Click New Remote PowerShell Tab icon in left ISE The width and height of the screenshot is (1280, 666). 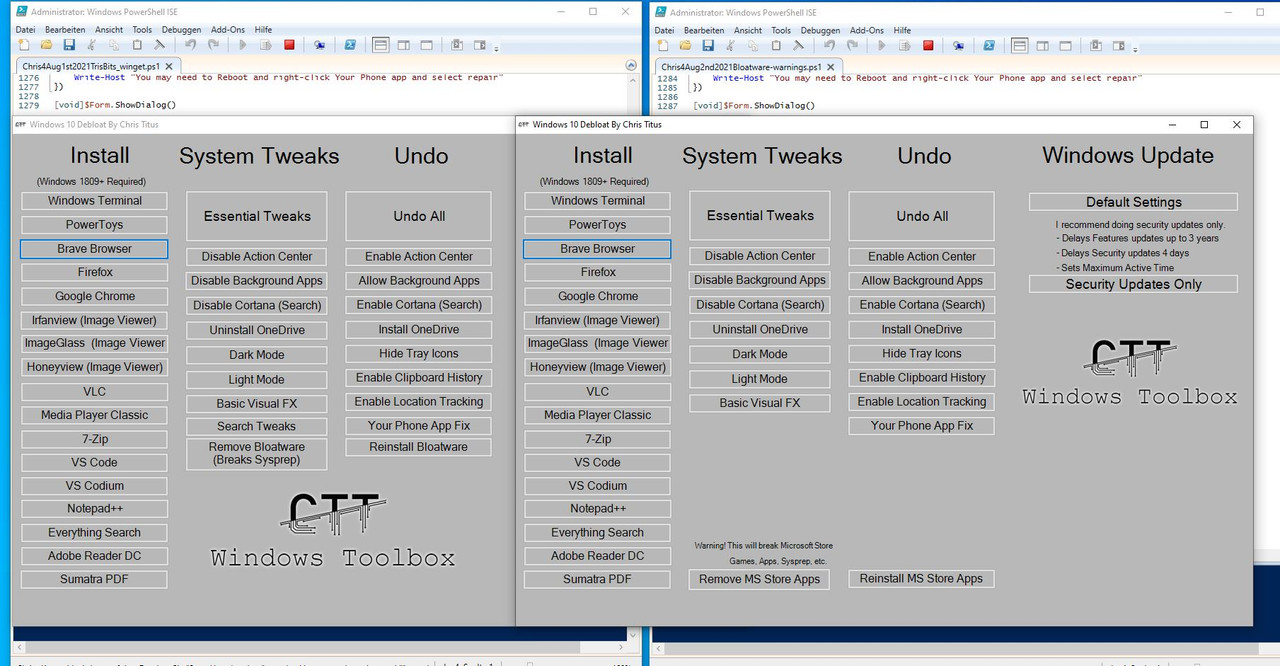point(319,45)
